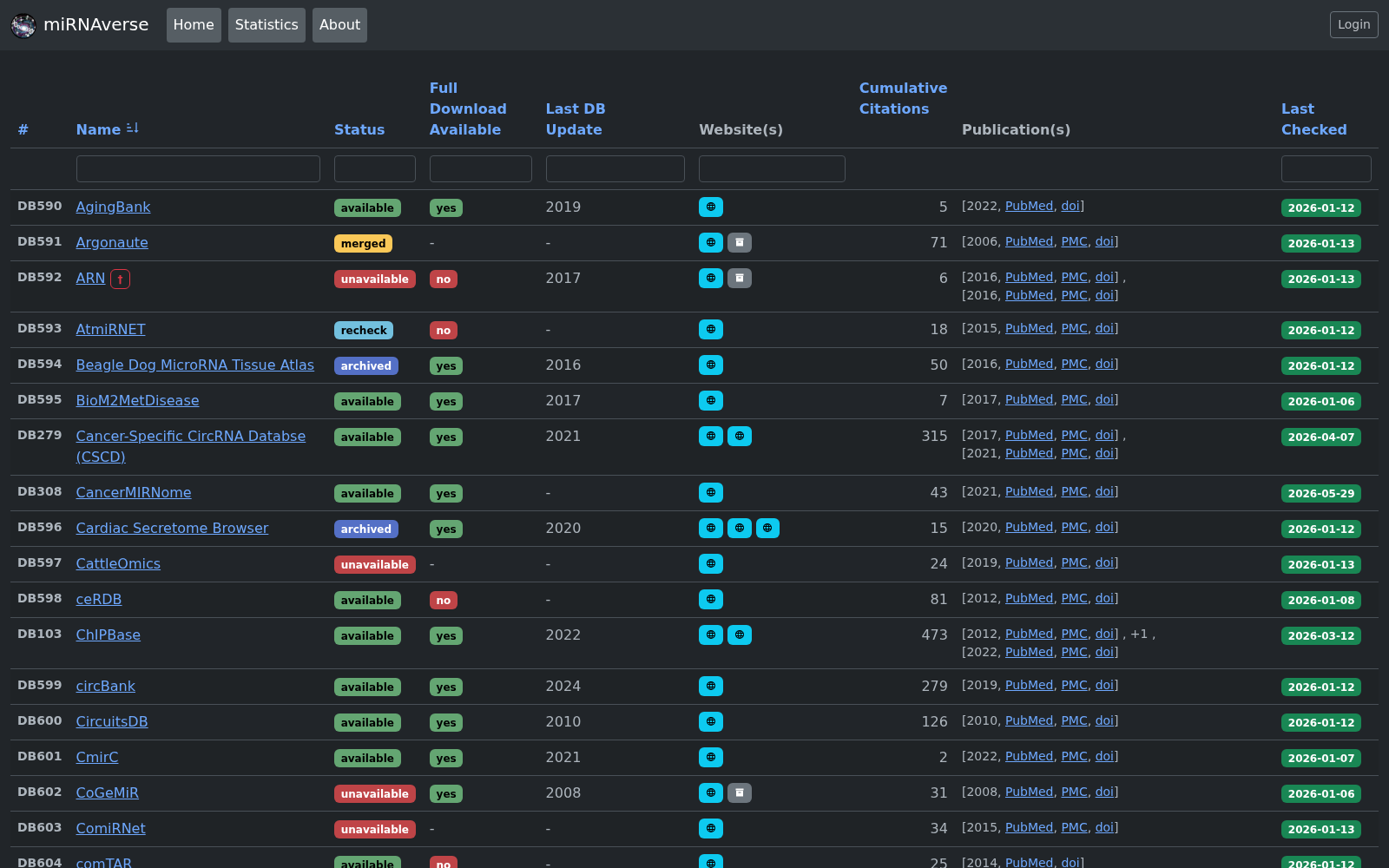
Task: Sort by the Cumulative Citations header
Action: (903, 98)
